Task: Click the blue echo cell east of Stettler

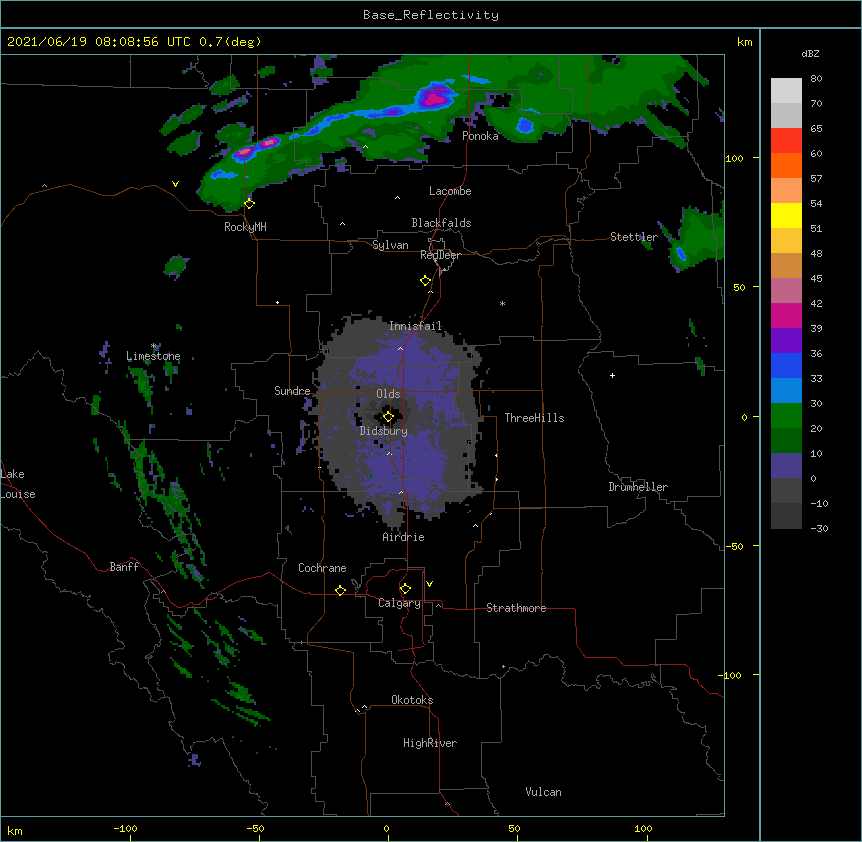Action: point(681,254)
